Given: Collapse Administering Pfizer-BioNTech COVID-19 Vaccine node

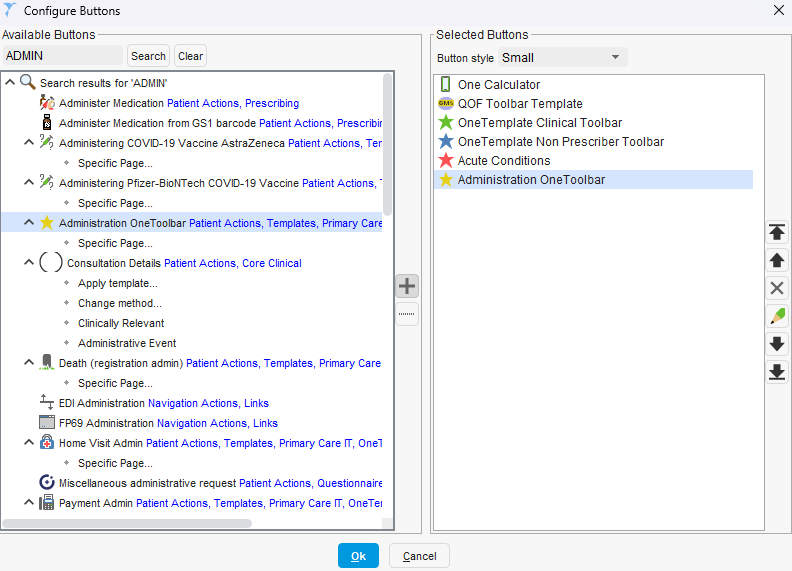Looking at the screenshot, I should (29, 182).
